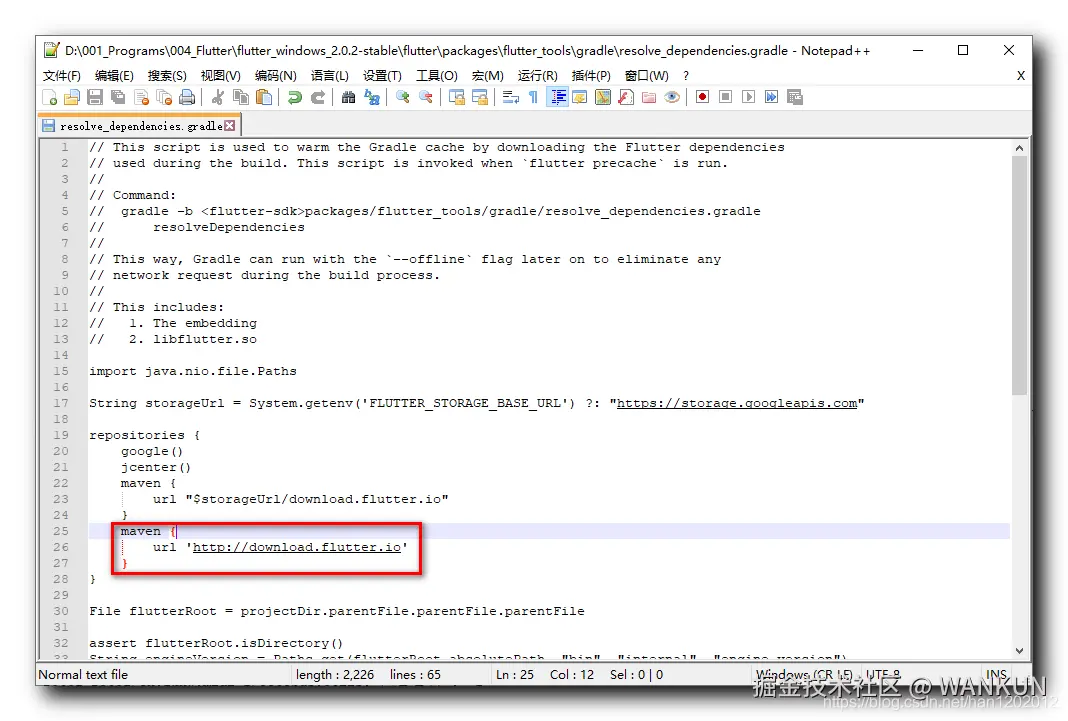Click vertical scrollbar up arrow
Image resolution: width=1068 pixels, height=721 pixels.
pyautogui.click(x=1019, y=148)
